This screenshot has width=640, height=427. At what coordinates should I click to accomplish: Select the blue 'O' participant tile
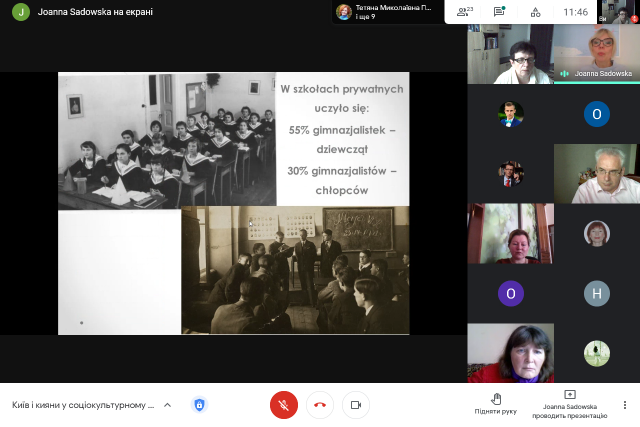(x=596, y=113)
